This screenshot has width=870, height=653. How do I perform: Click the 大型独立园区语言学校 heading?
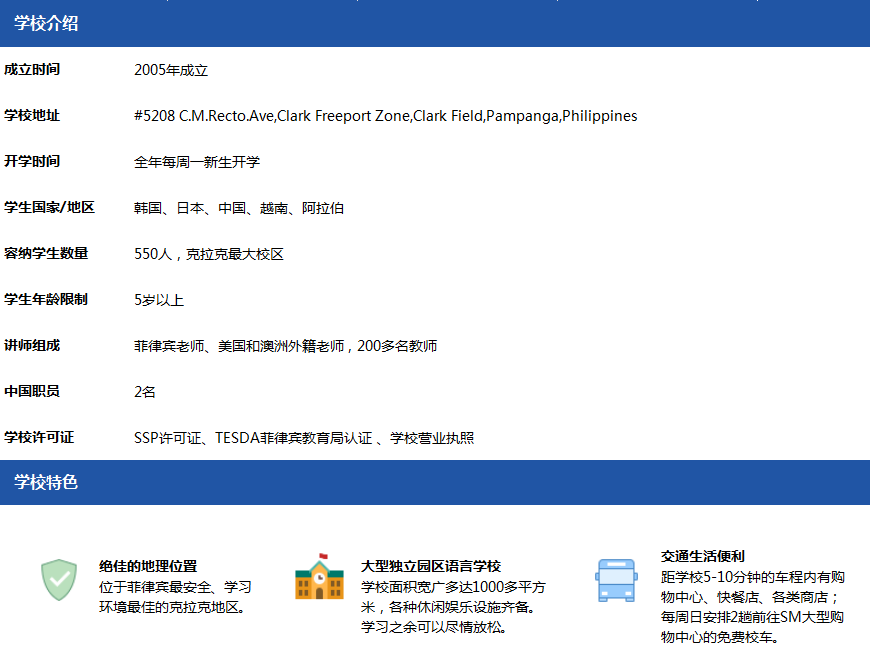point(431,566)
